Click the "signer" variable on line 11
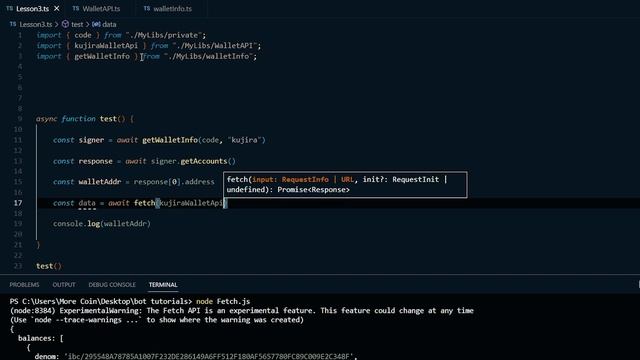Image resolution: width=640 pixels, height=360 pixels. 91,140
